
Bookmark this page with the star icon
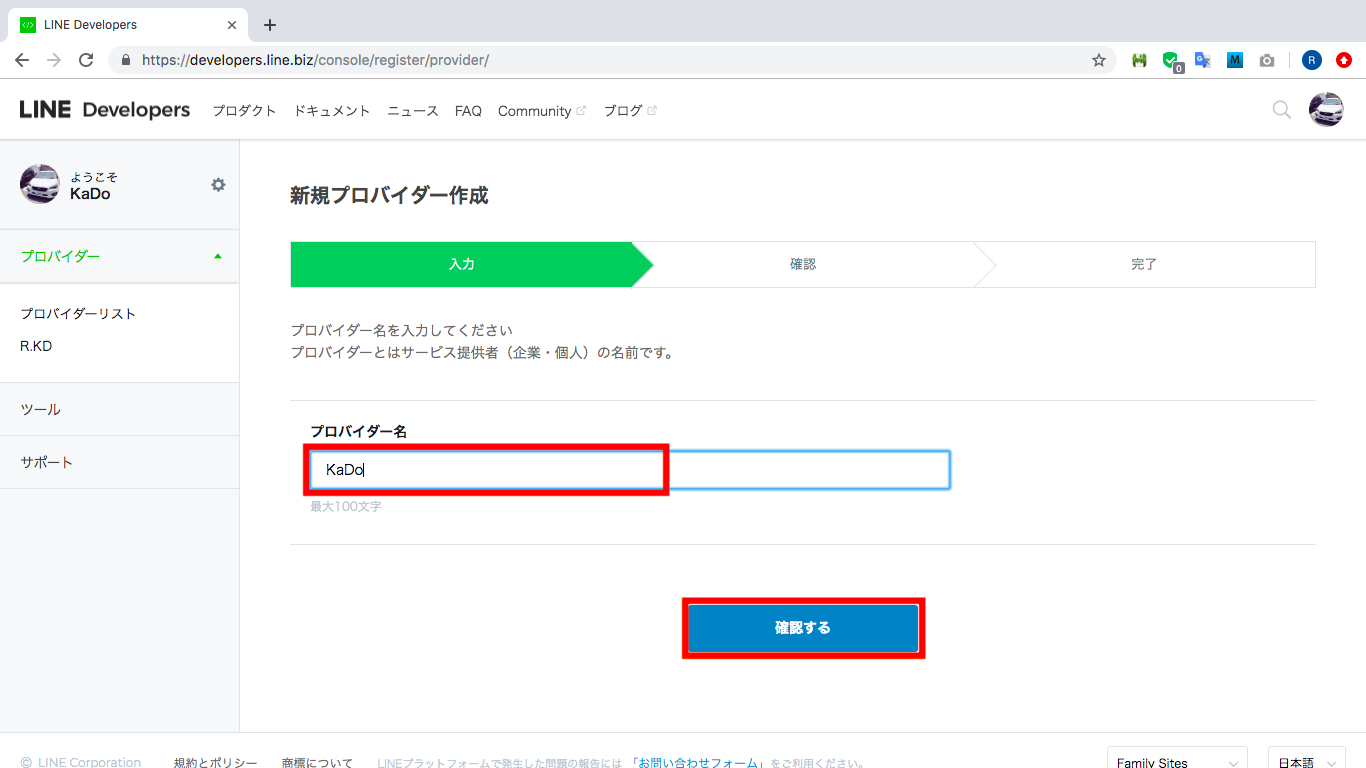[x=1099, y=60]
